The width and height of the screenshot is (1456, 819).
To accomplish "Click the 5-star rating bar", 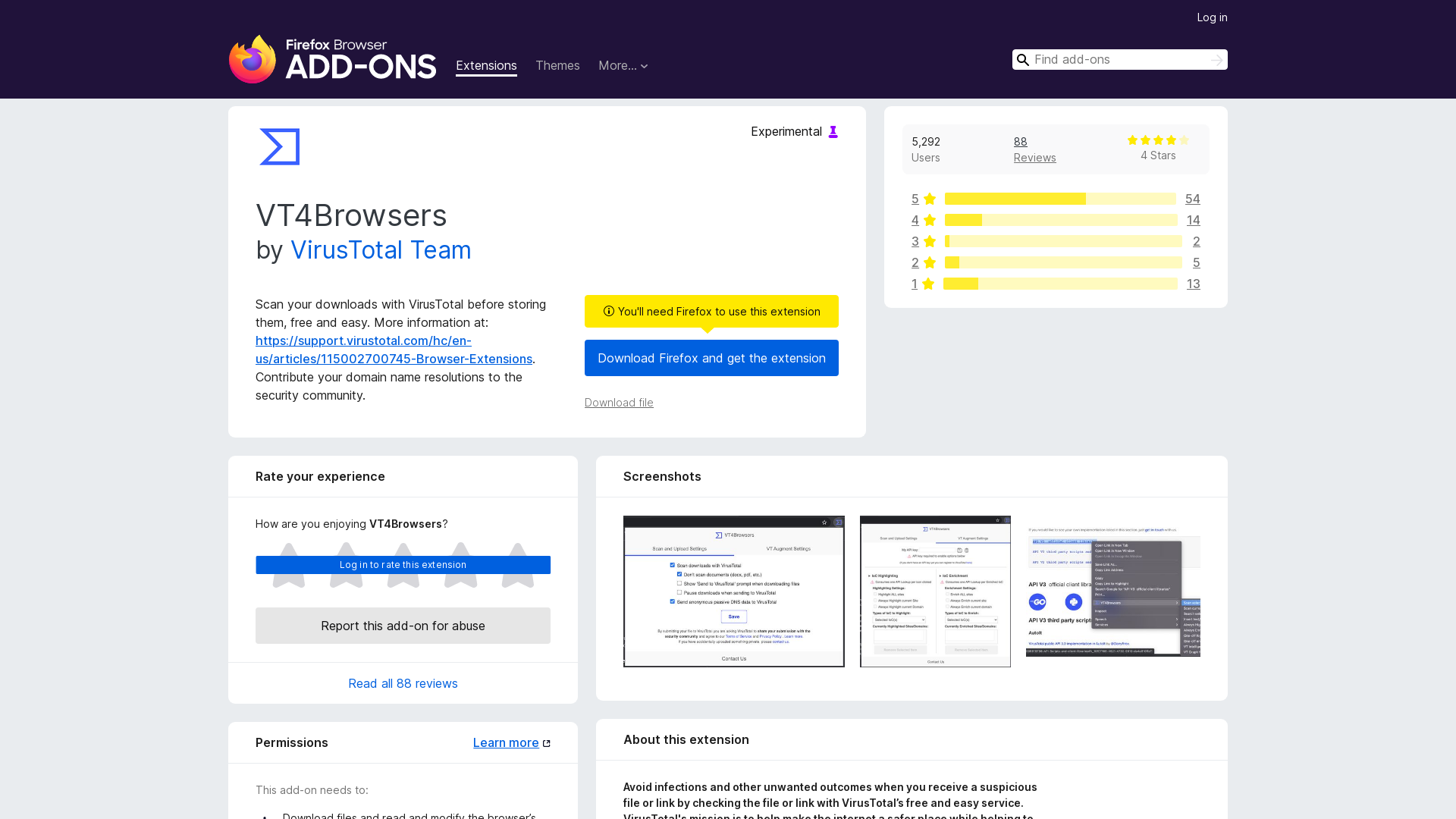I will [1060, 199].
